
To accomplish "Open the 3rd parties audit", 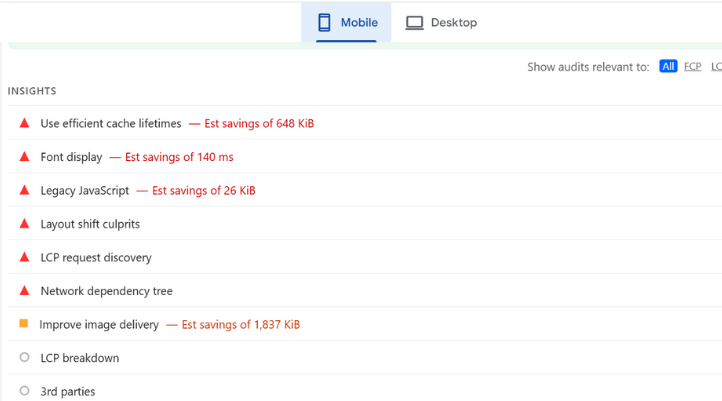I will pos(68,391).
